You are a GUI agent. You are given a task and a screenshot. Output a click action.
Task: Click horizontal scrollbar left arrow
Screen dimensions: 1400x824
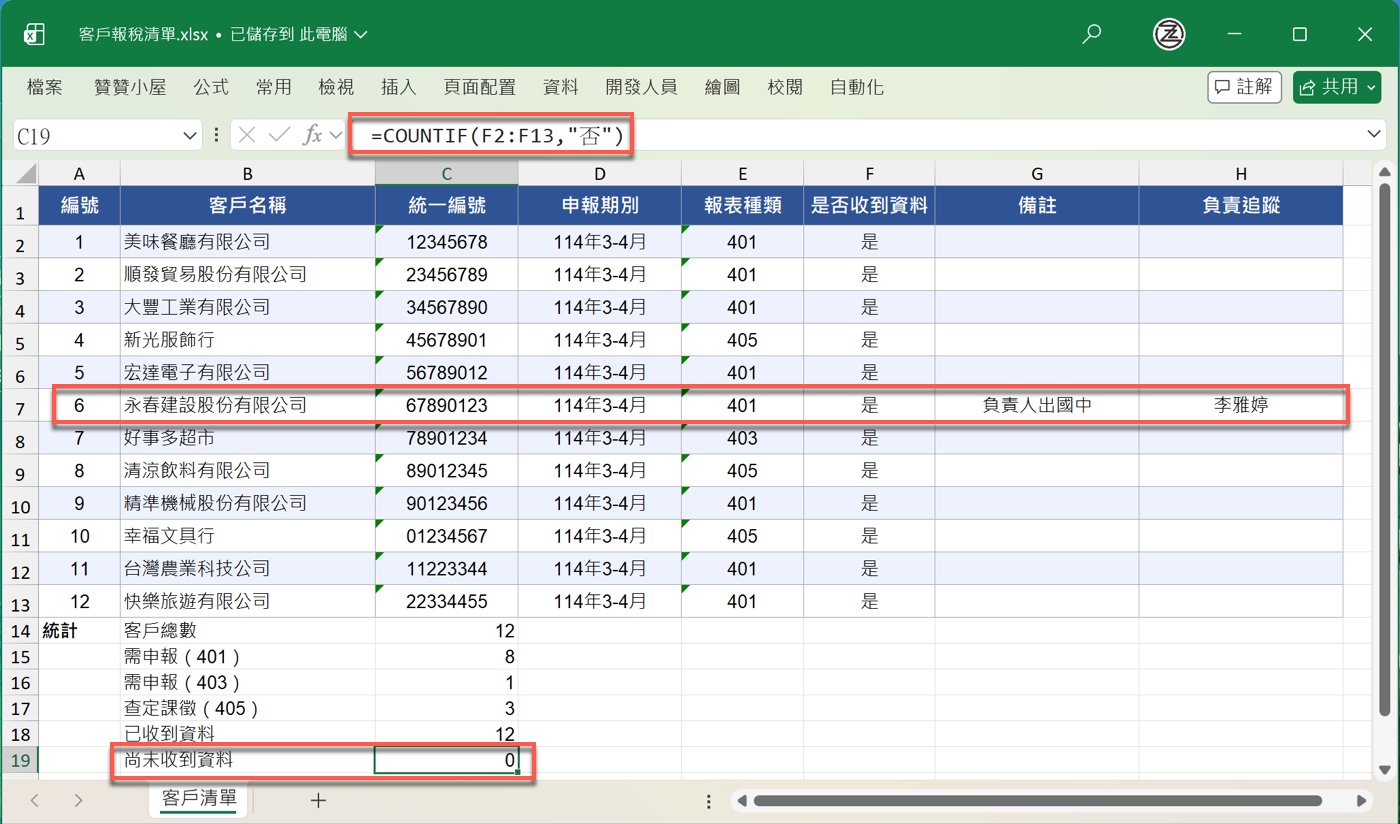[741, 801]
